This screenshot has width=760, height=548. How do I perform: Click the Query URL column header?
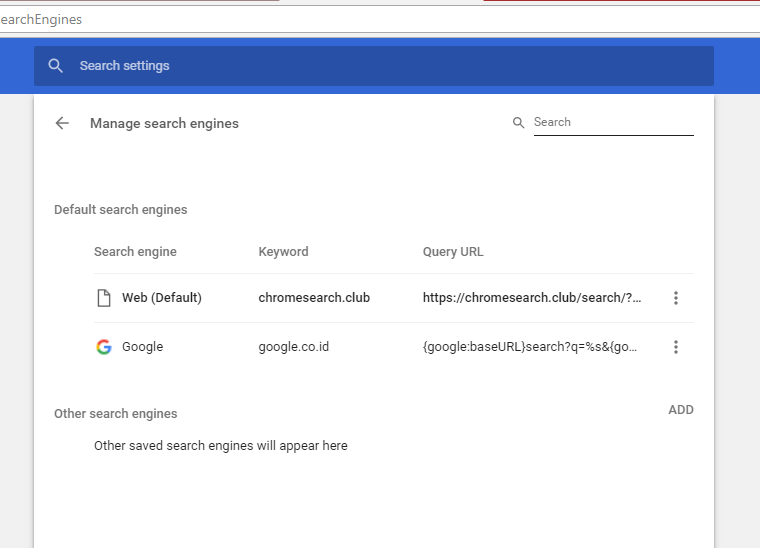[453, 252]
